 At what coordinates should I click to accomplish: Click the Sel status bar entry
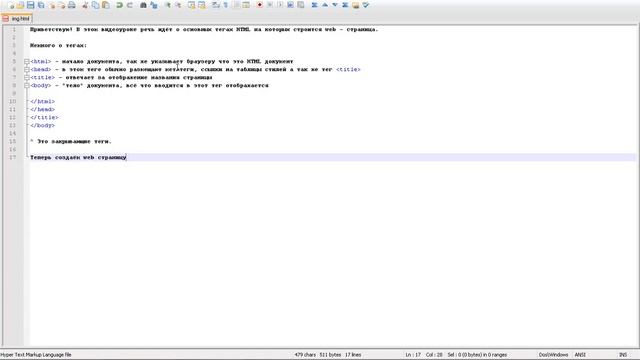click(477, 355)
